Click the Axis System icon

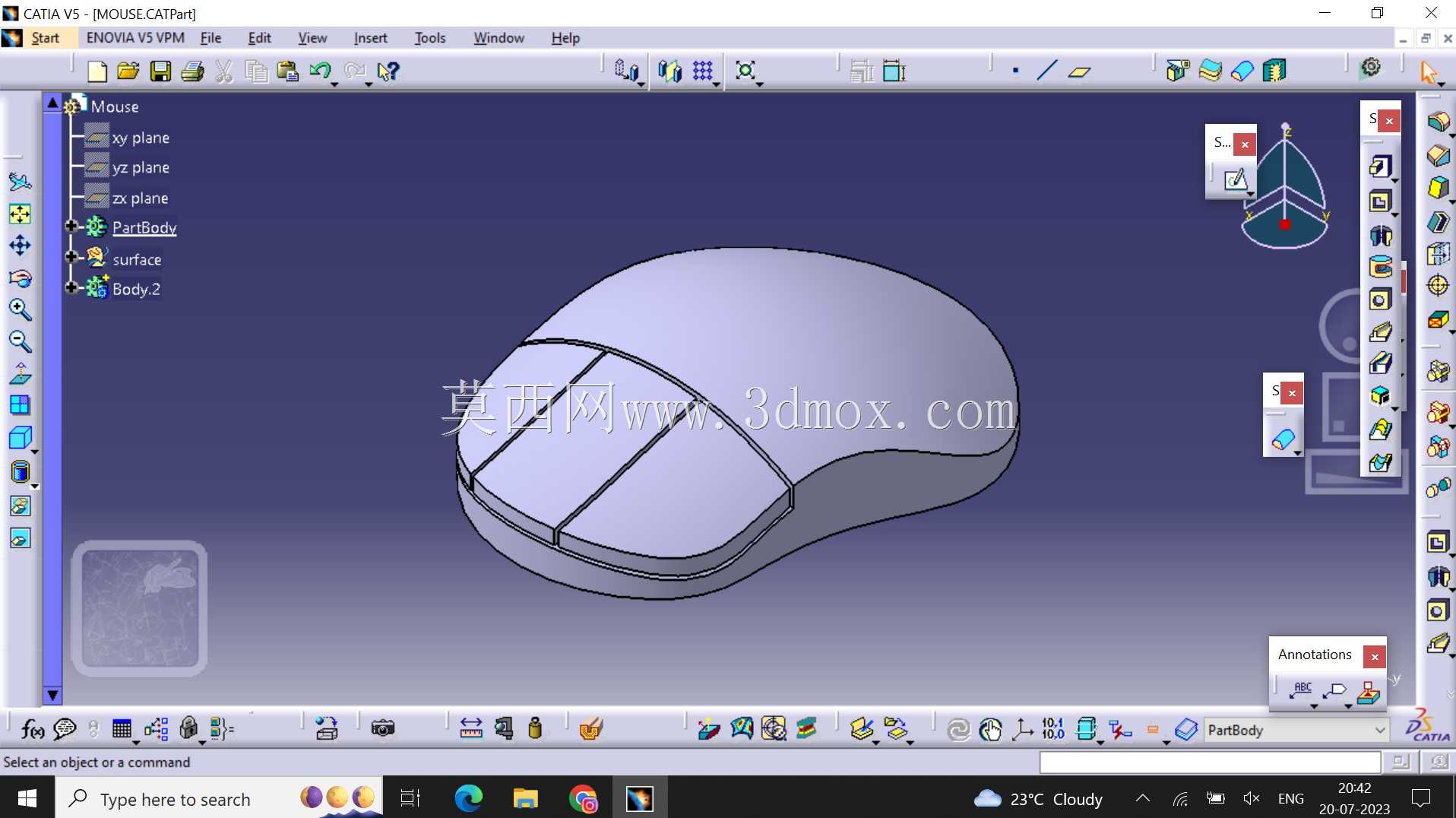1022,730
